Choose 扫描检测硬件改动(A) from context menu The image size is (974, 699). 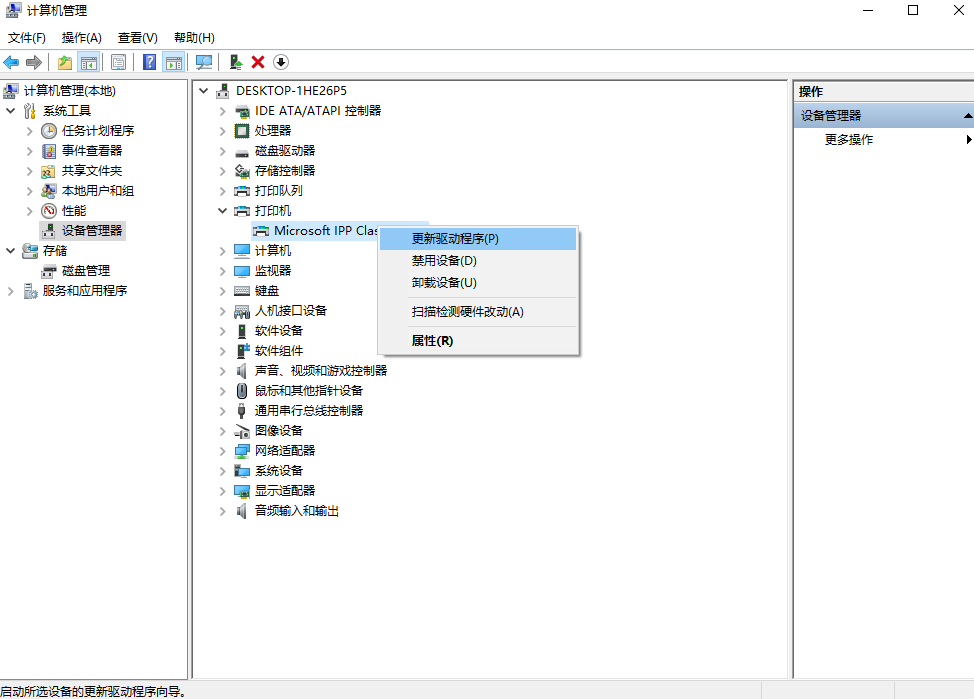pyautogui.click(x=478, y=312)
